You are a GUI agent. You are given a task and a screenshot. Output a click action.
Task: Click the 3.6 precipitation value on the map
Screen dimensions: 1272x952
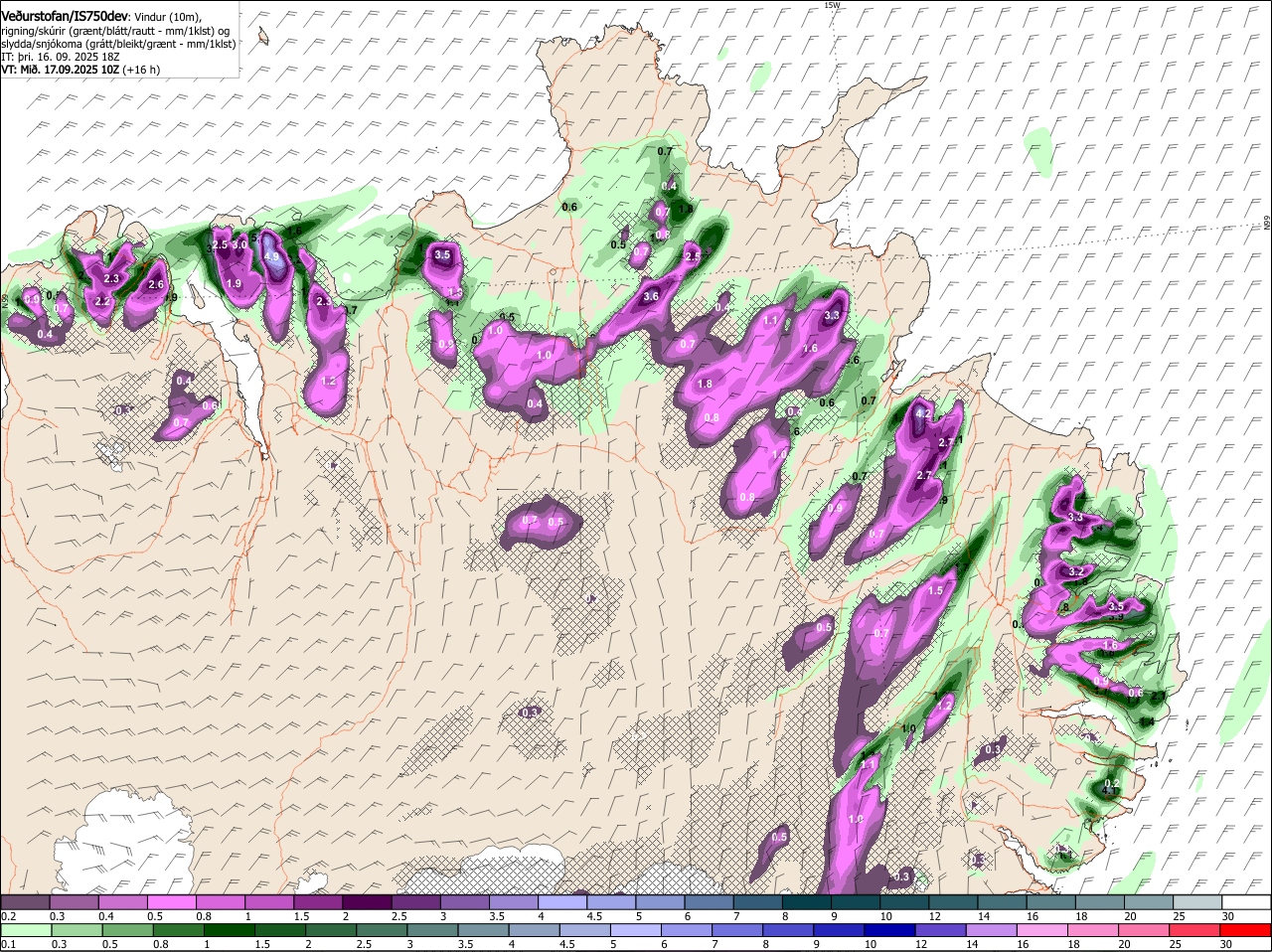(651, 296)
